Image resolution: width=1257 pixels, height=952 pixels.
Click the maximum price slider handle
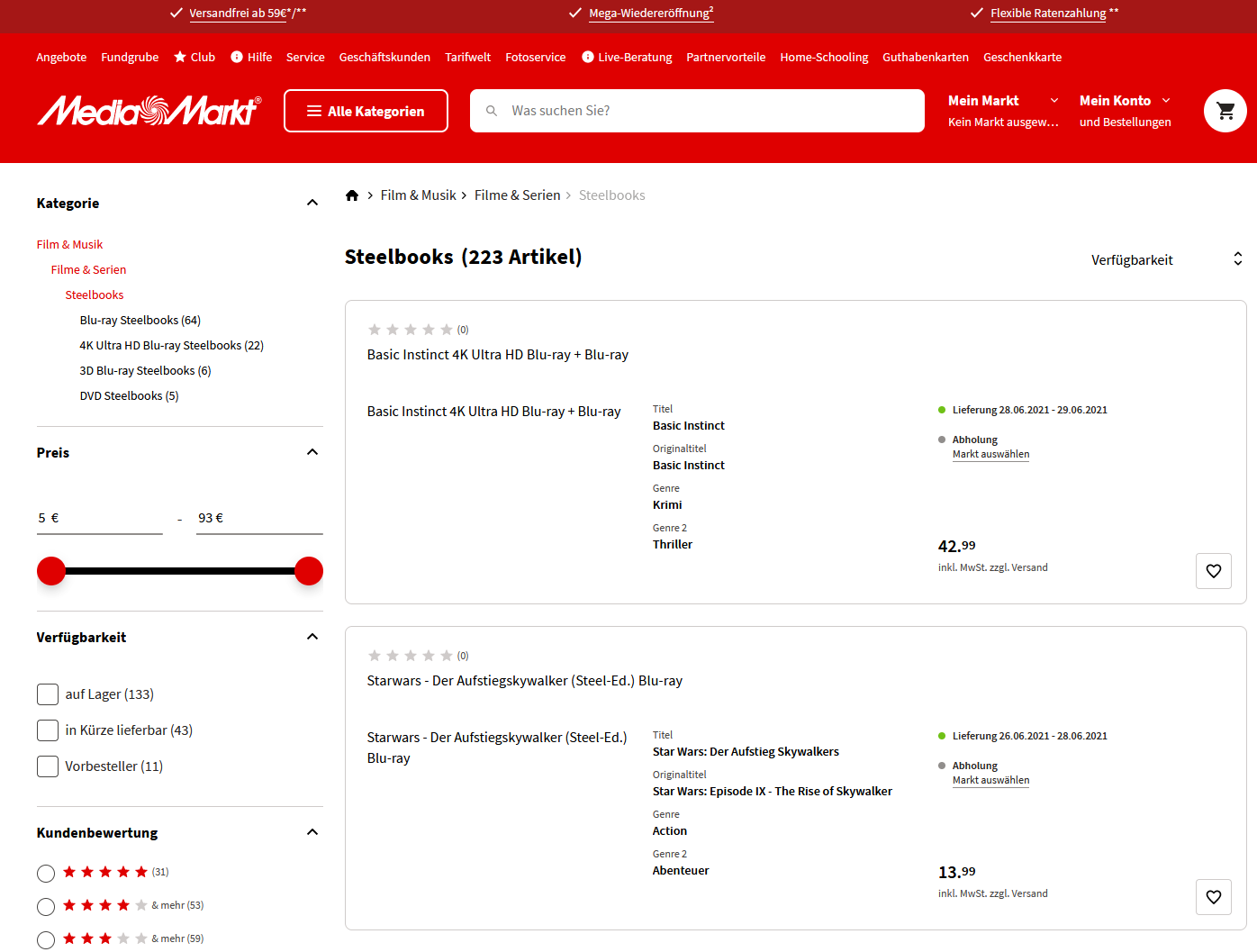point(309,571)
